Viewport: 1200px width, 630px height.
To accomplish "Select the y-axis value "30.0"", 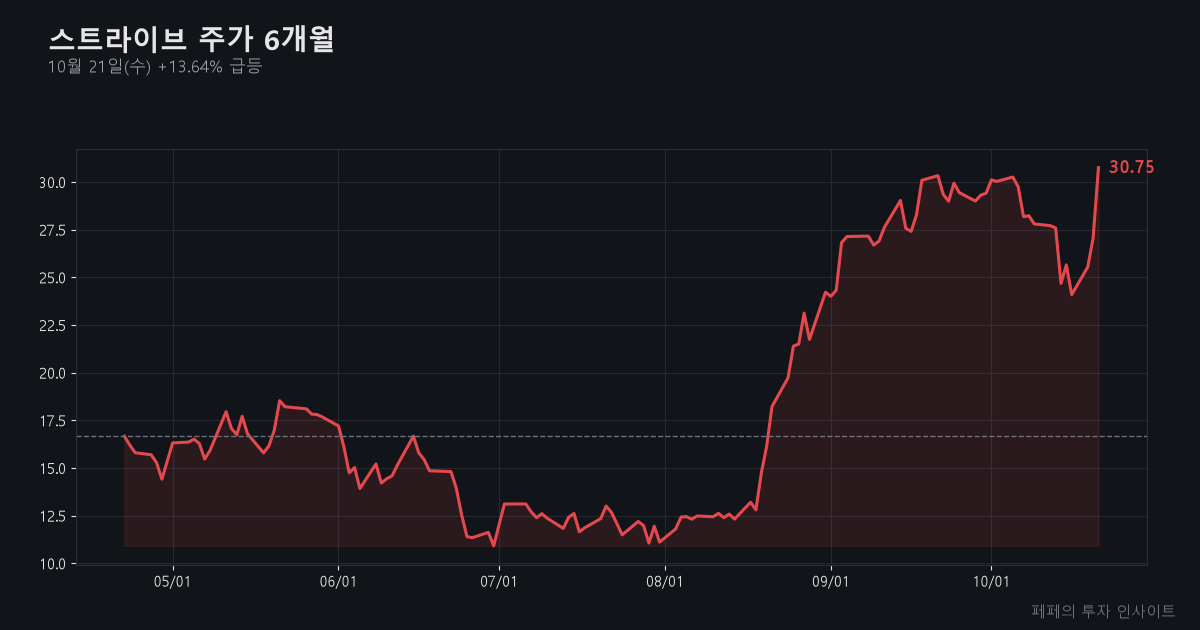I will 54,183.
